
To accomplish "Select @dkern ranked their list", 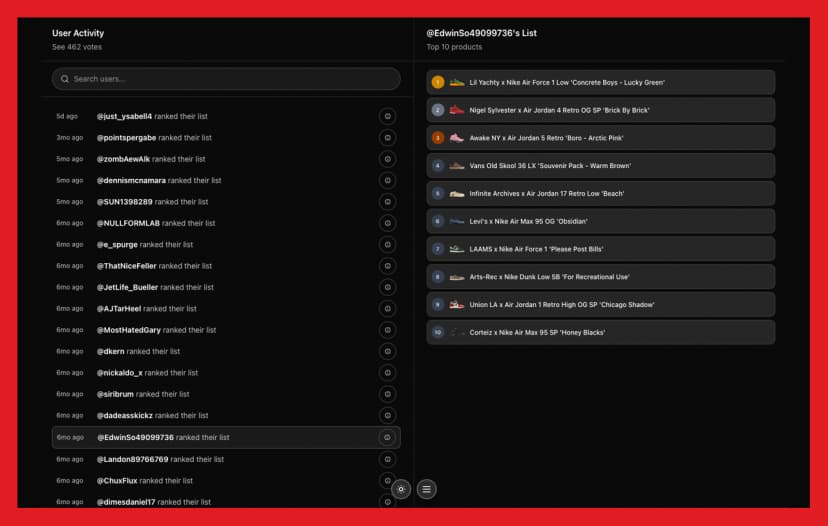I will coord(226,352).
